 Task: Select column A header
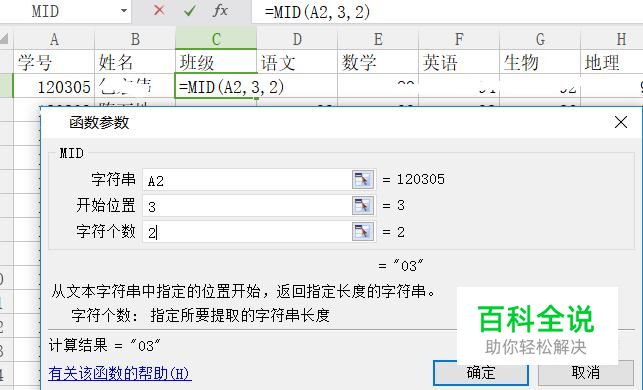[54, 40]
